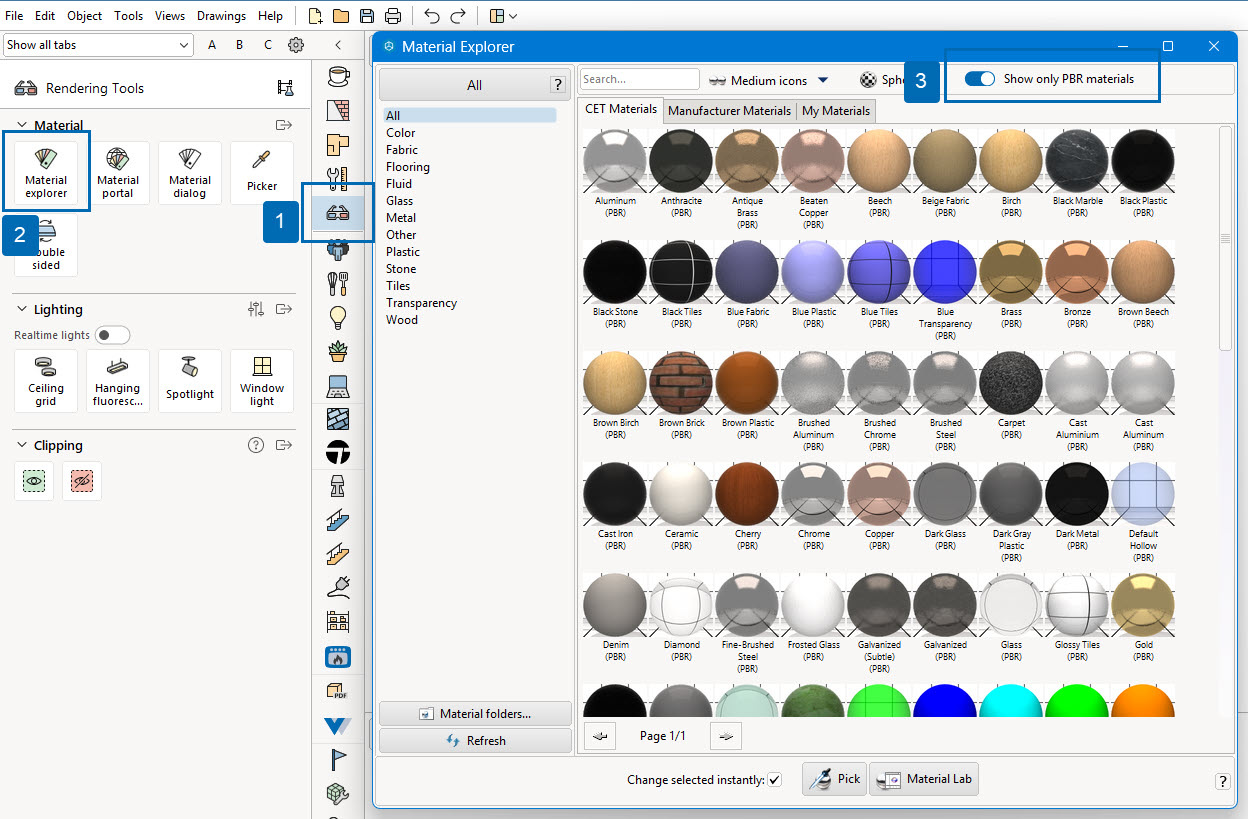Open the wrench and ruler tools tab
This screenshot has height=819, width=1248.
[339, 178]
